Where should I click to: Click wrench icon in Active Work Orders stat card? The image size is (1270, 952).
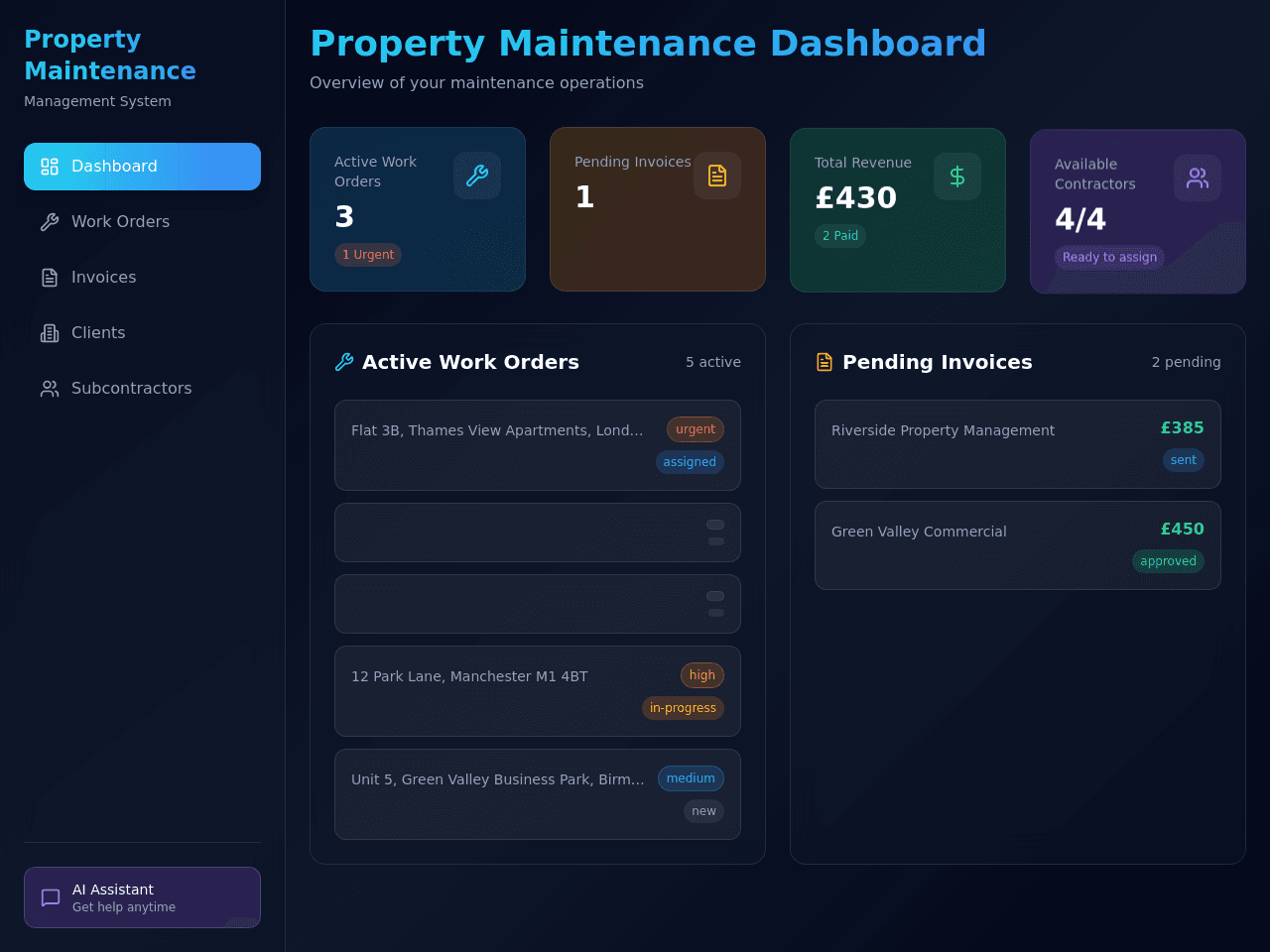[x=477, y=176]
